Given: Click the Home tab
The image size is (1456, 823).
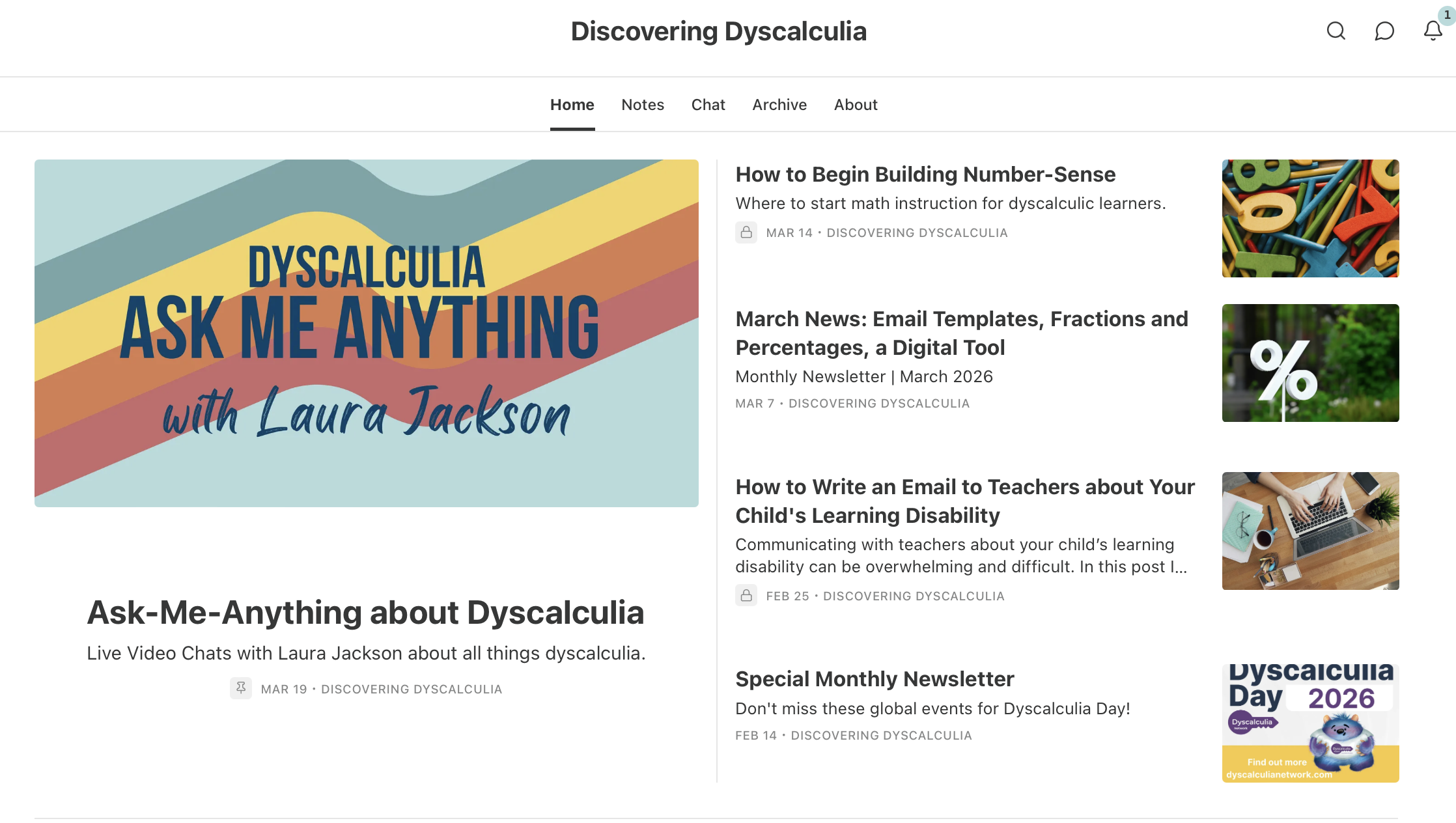Looking at the screenshot, I should click(x=572, y=105).
